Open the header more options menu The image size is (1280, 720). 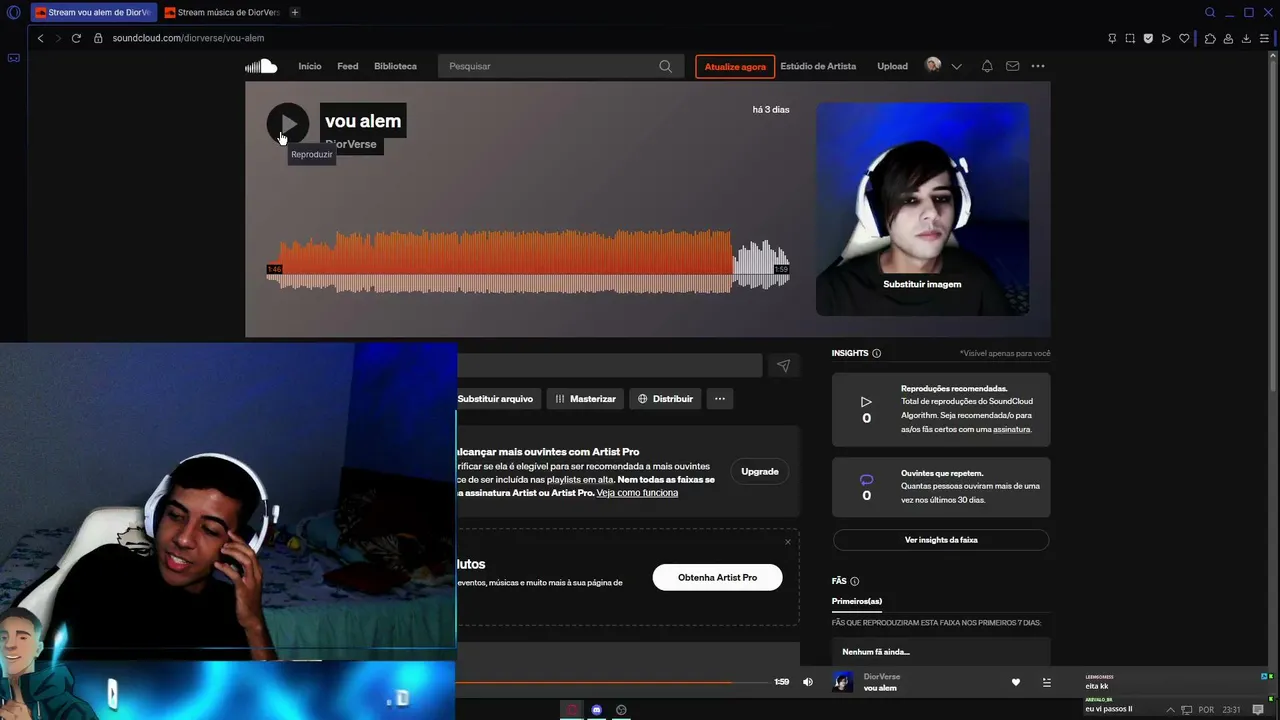pyautogui.click(x=1038, y=66)
